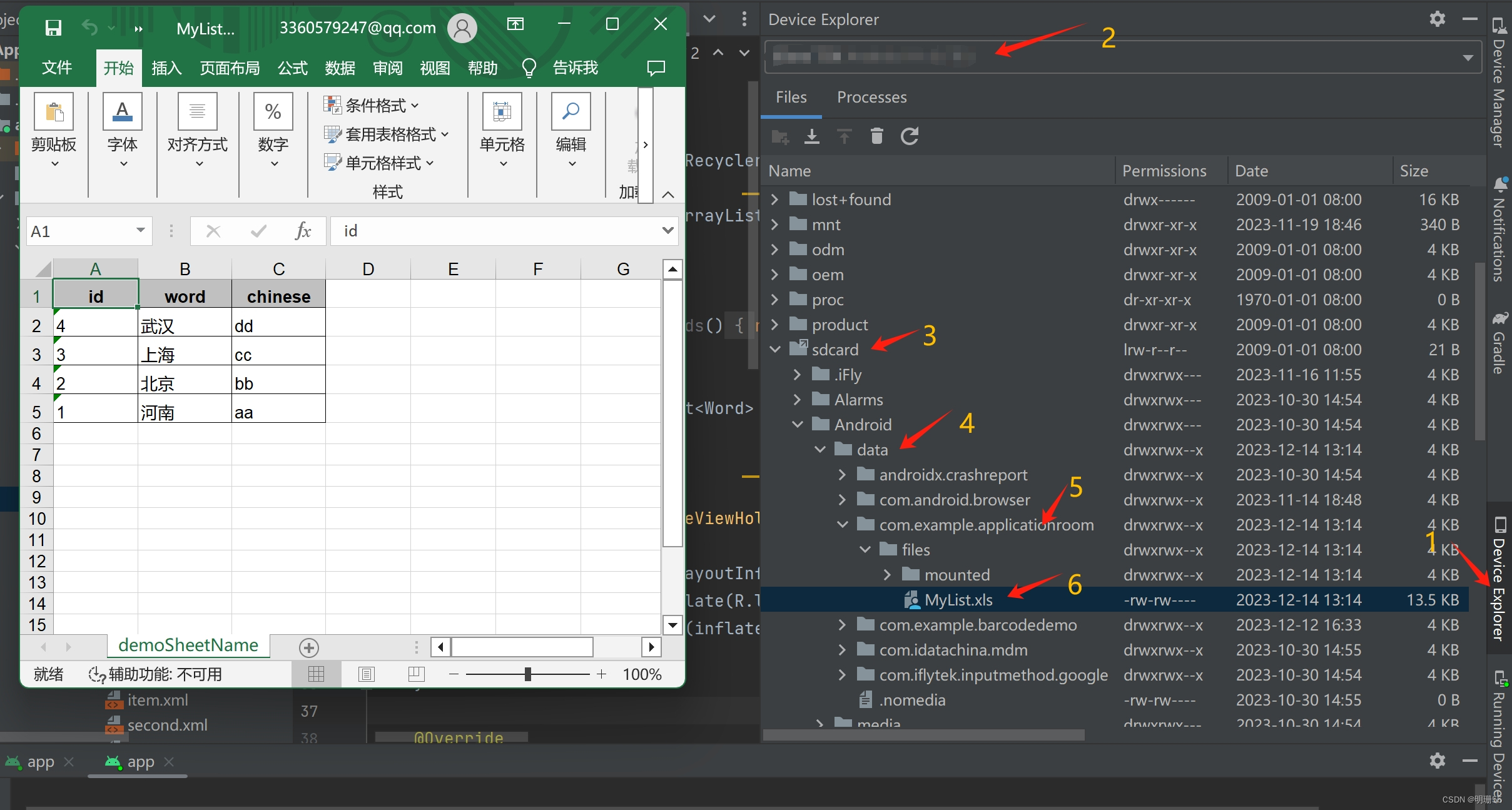Open Device Explorer settings gear
The height and width of the screenshot is (810, 1512).
click(1437, 19)
